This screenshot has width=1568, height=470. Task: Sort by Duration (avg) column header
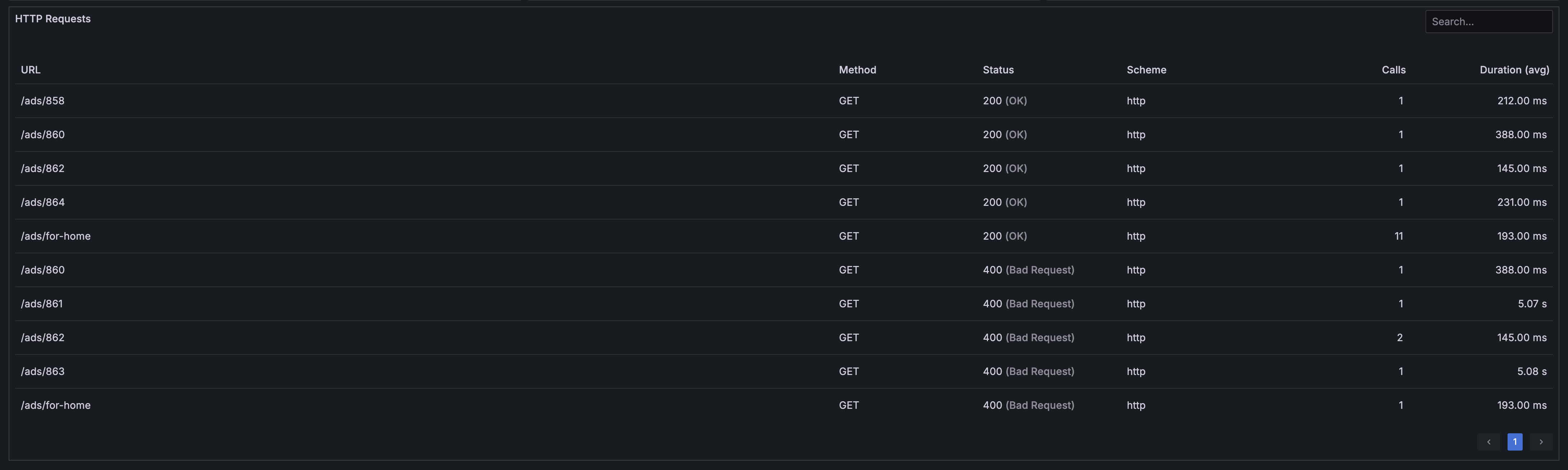click(x=1514, y=70)
